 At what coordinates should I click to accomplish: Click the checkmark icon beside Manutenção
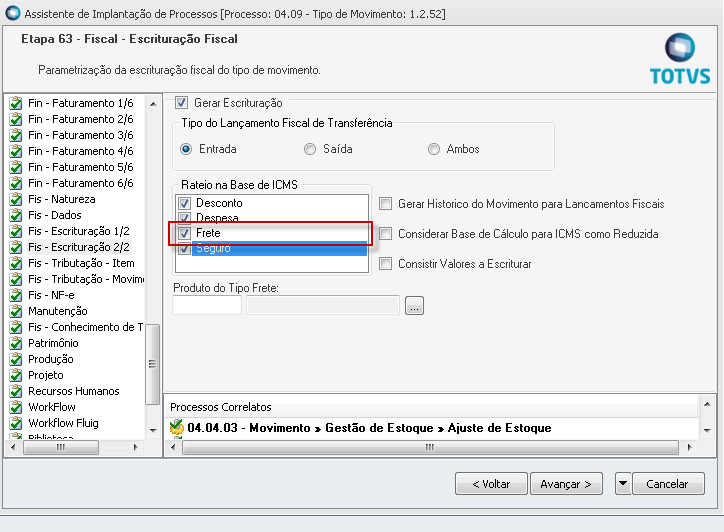point(16,311)
